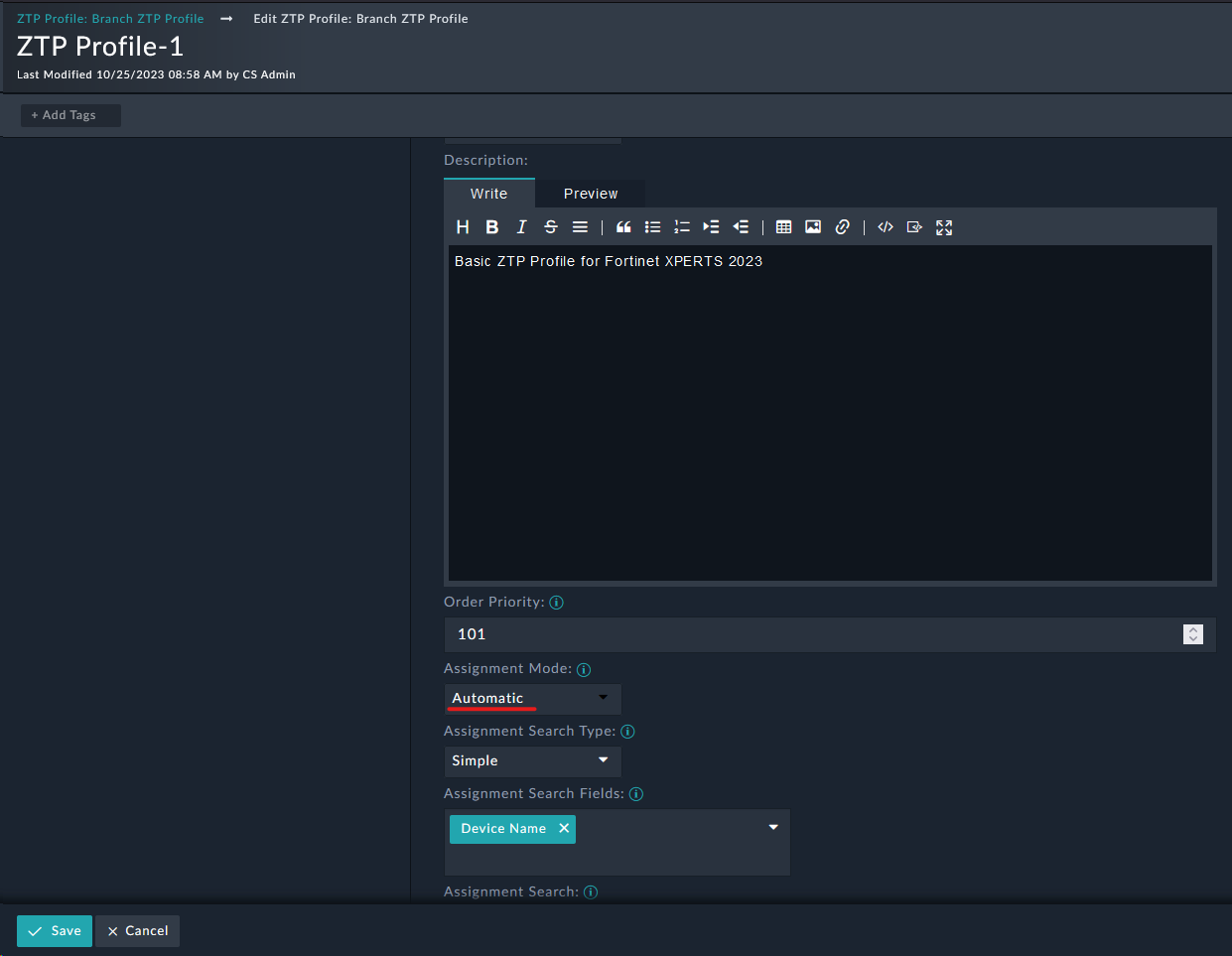Apply strikethrough formatting
Screen dimensions: 1232x956
pyautogui.click(x=551, y=227)
